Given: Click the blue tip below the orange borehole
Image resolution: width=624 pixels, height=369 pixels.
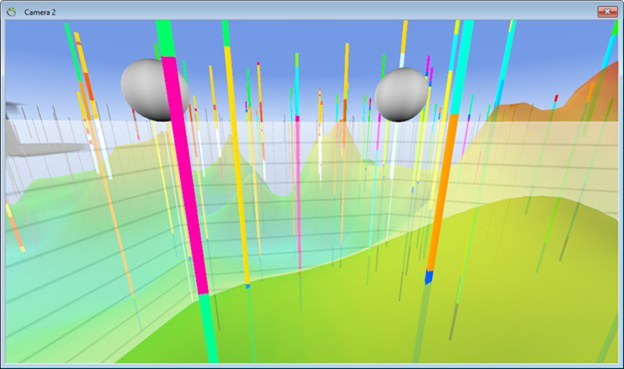Looking at the screenshot, I should coord(429,276).
